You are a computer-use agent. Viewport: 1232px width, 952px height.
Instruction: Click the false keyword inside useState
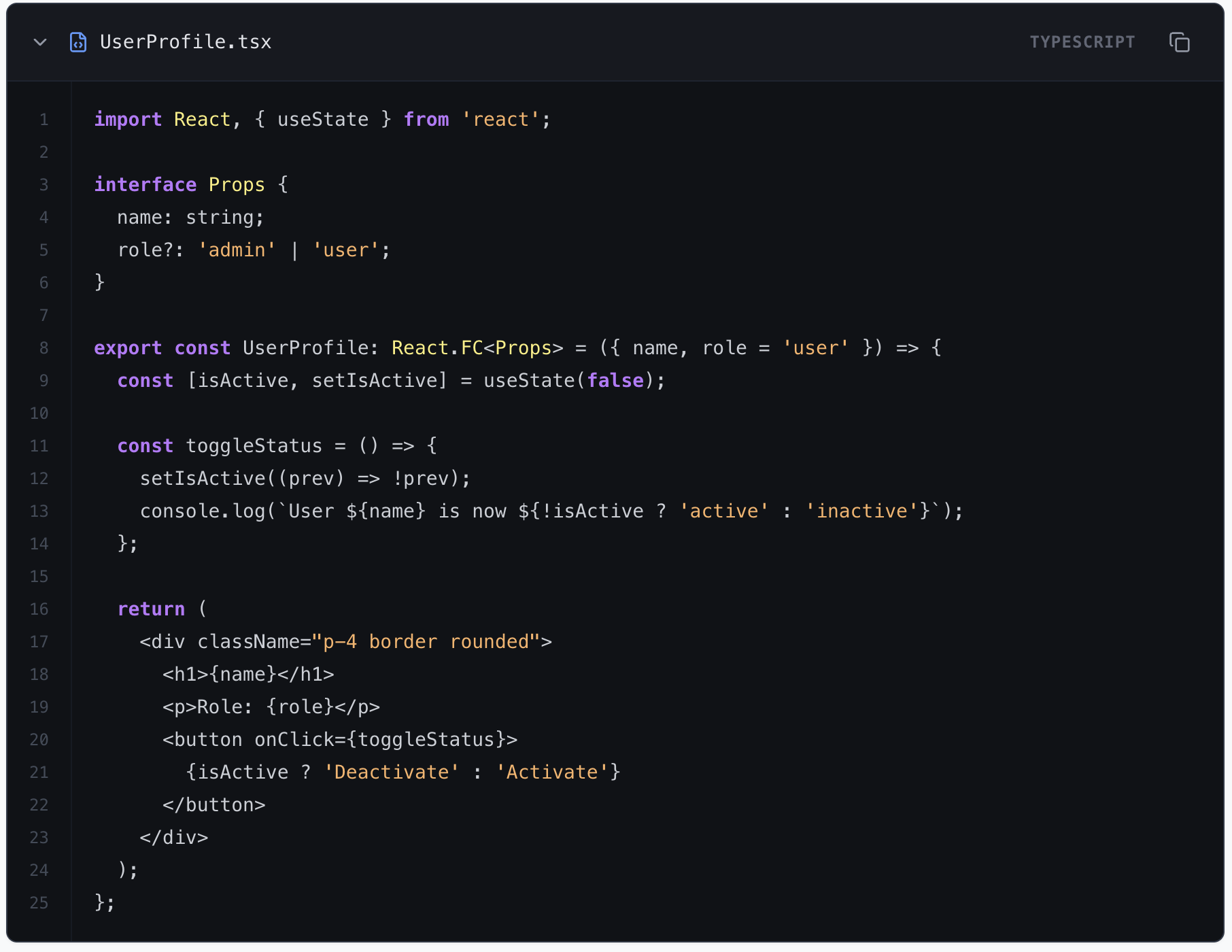coord(615,381)
